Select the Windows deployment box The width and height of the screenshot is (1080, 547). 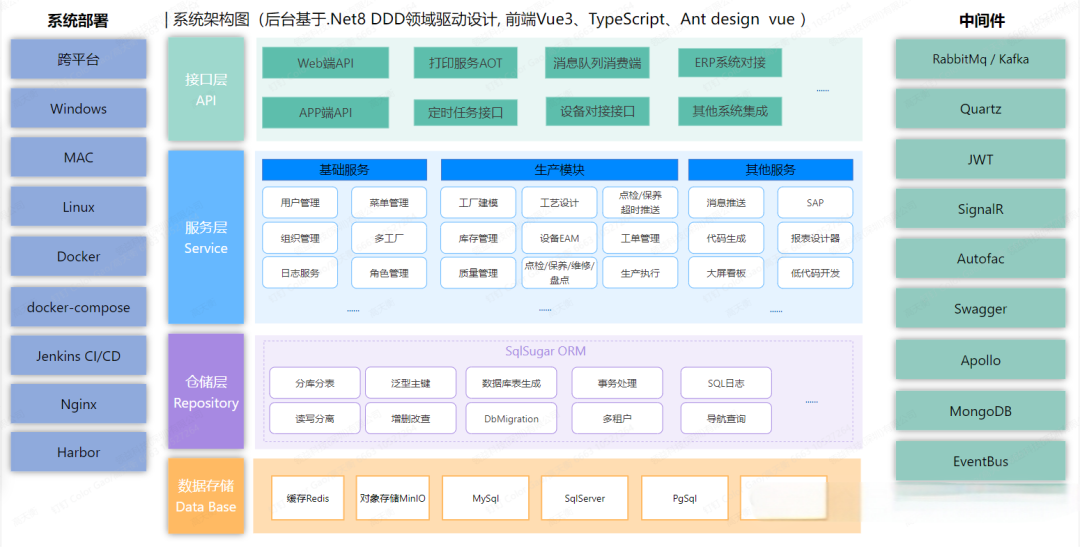(78, 108)
